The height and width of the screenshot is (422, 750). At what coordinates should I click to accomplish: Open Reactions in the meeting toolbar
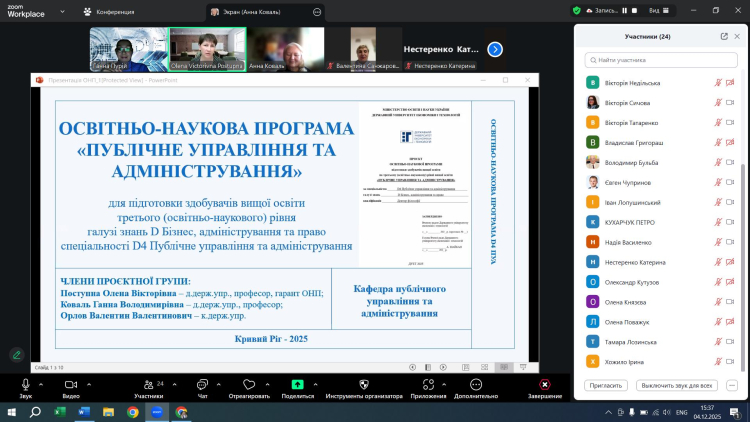[249, 384]
